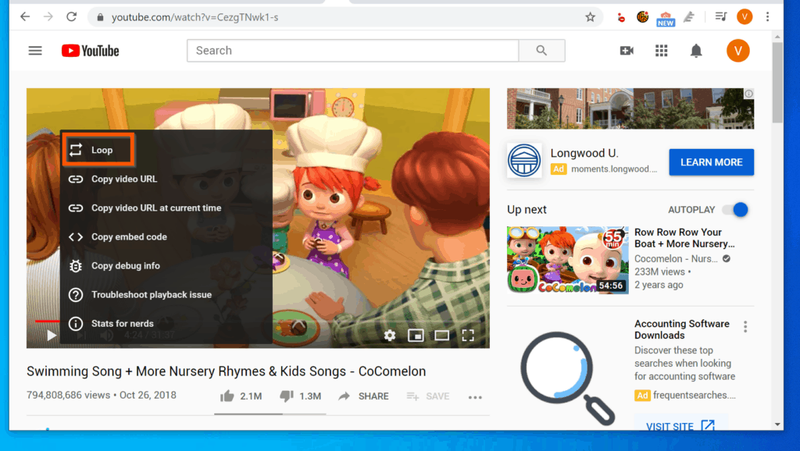Click the LEARN MORE ad button
The height and width of the screenshot is (451, 800).
coord(711,162)
